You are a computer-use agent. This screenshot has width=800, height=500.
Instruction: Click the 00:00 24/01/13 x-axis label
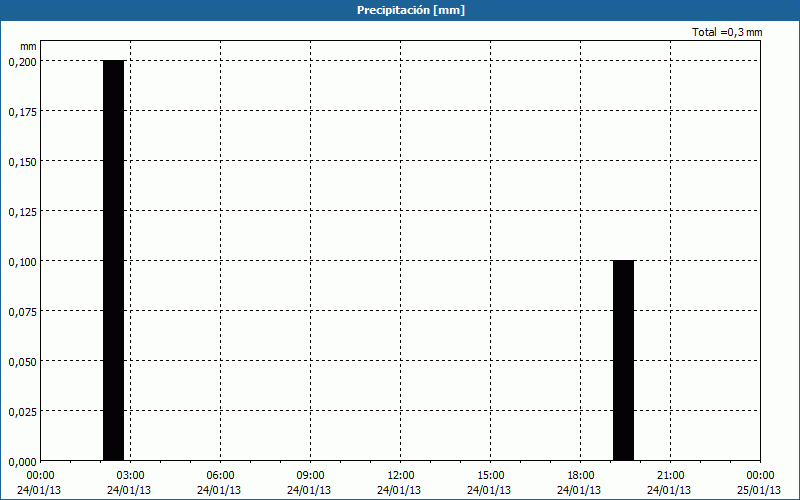click(x=39, y=483)
